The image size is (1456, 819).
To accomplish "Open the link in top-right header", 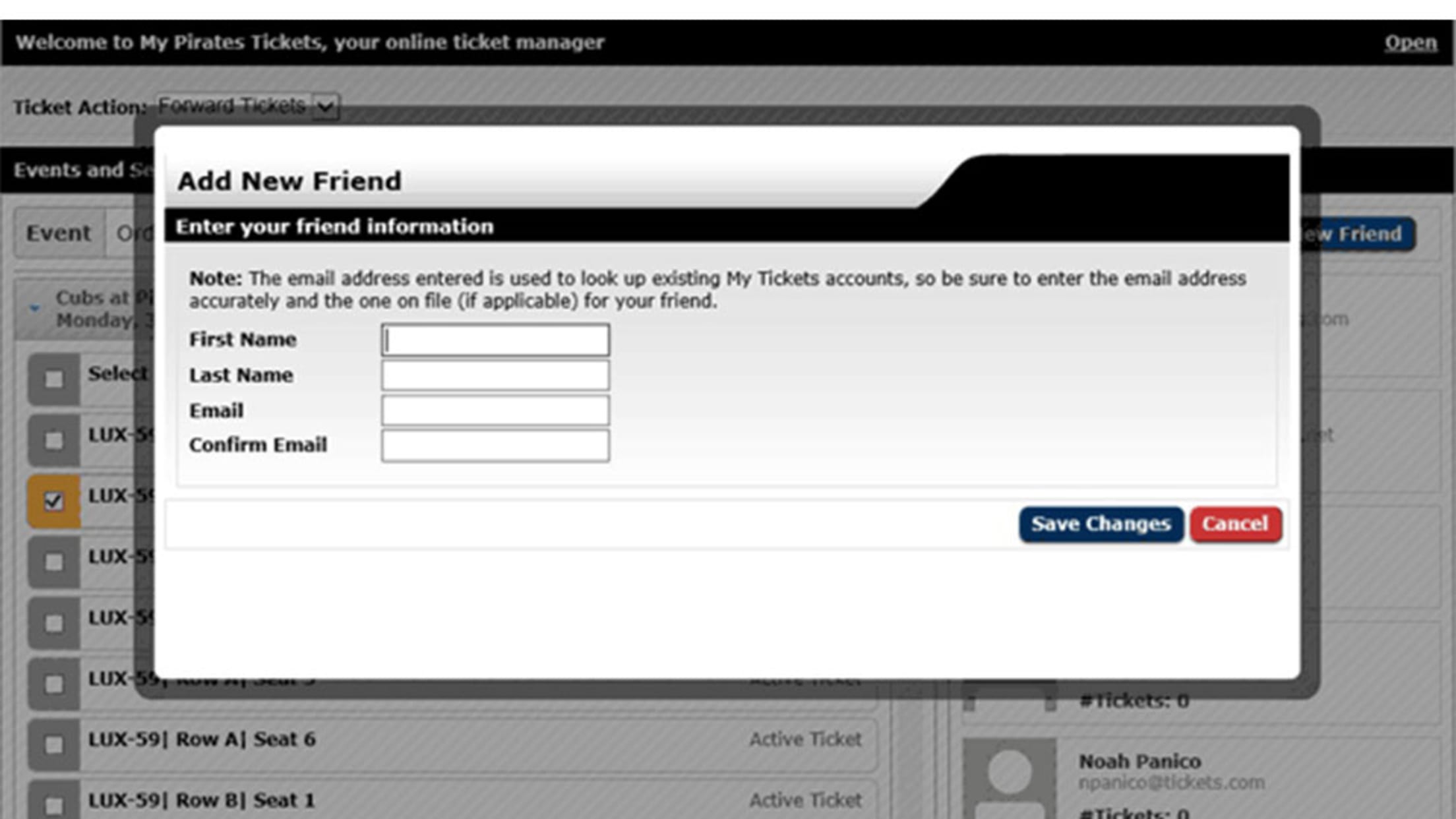I will pos(1409,42).
